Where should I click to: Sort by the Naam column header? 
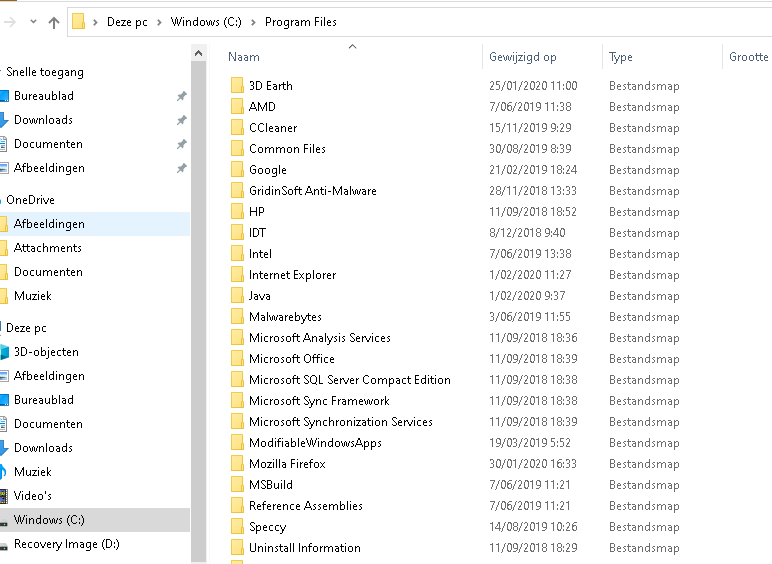[x=244, y=57]
